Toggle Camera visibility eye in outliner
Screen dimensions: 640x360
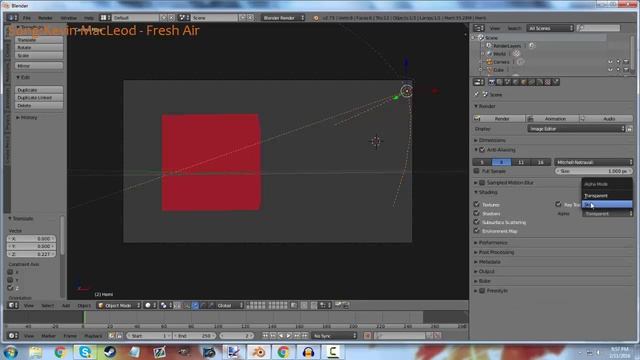(x=610, y=62)
